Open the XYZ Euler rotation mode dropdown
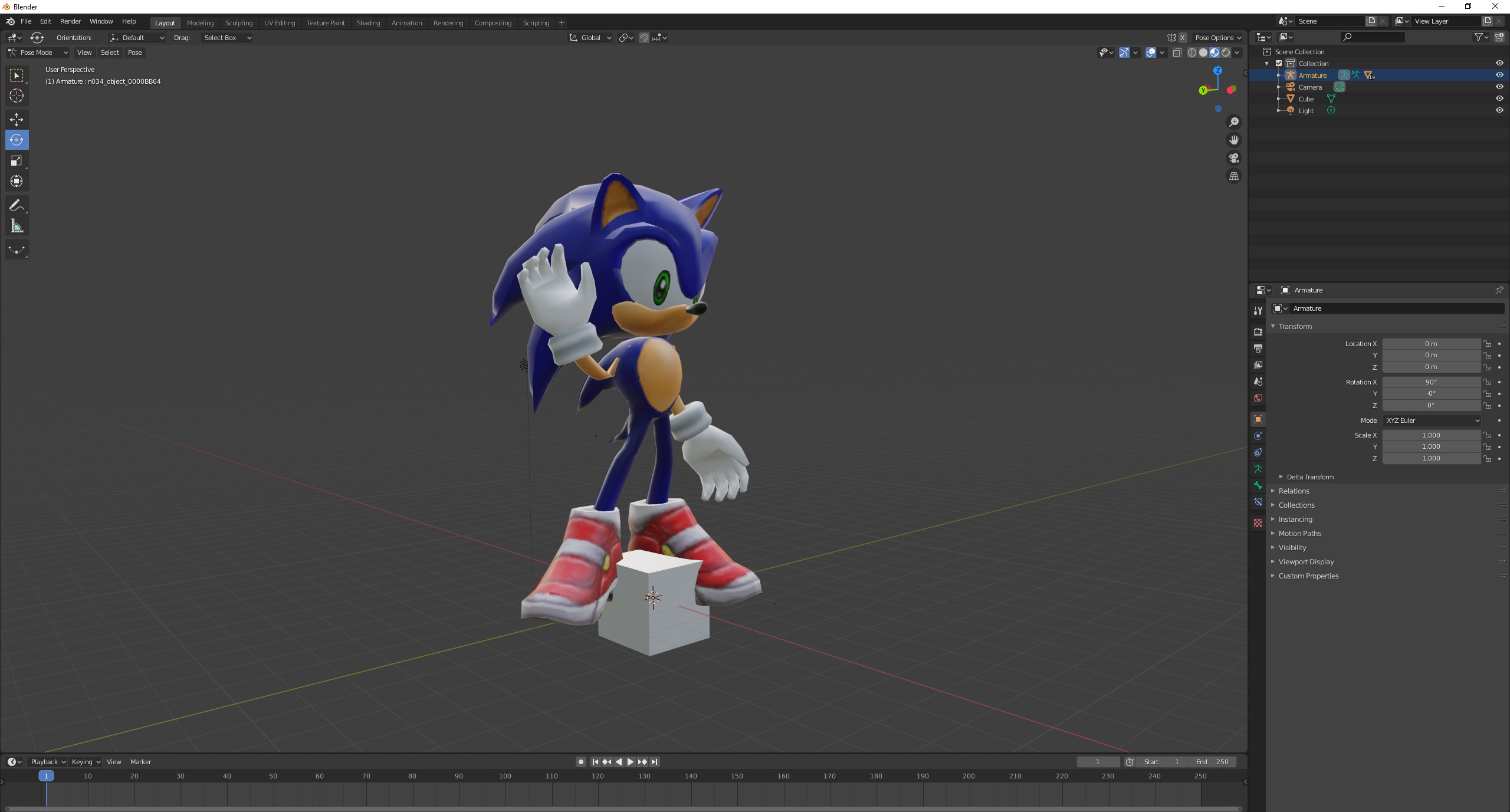The width and height of the screenshot is (1510, 812). click(1432, 420)
